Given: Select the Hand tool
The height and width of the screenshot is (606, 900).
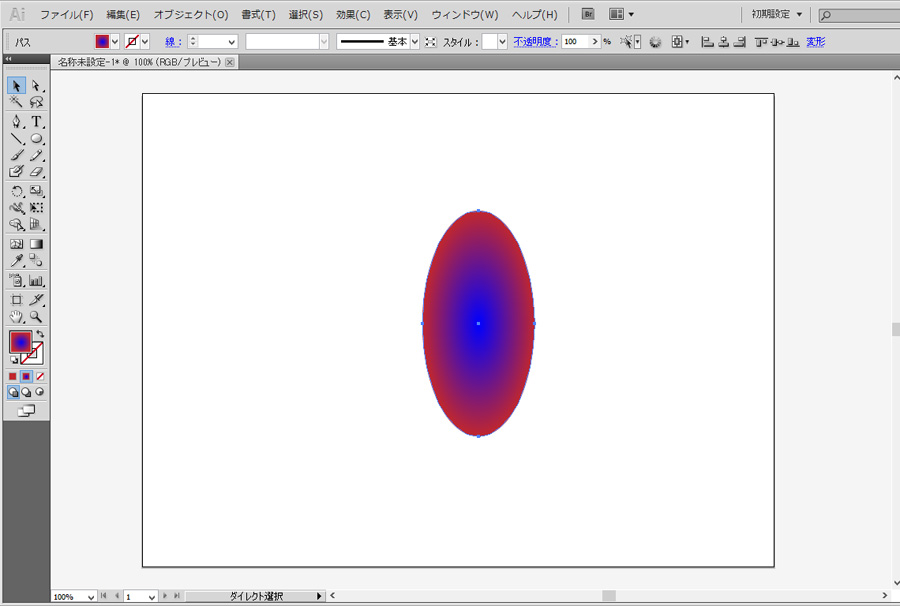Looking at the screenshot, I should point(16,316).
